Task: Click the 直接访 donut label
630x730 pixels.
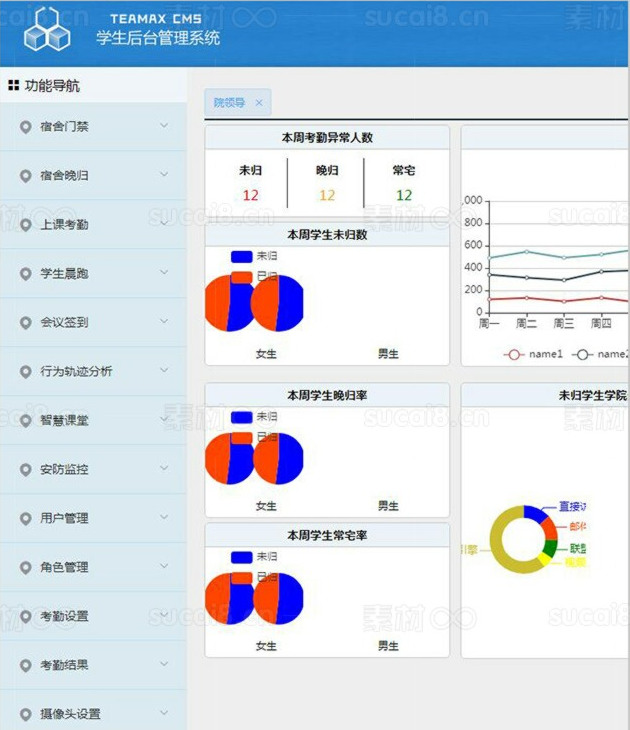Action: pyautogui.click(x=572, y=507)
